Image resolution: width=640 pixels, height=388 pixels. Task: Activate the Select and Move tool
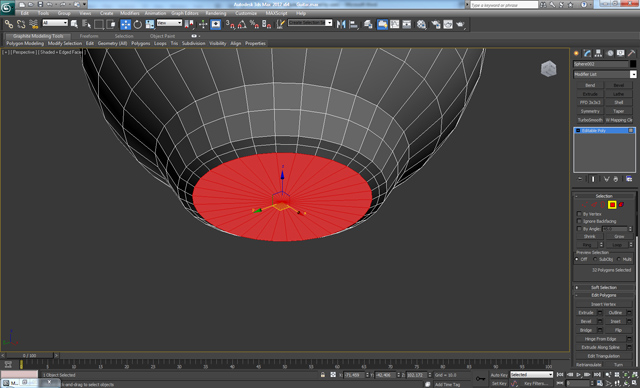pyautogui.click(x=126, y=24)
